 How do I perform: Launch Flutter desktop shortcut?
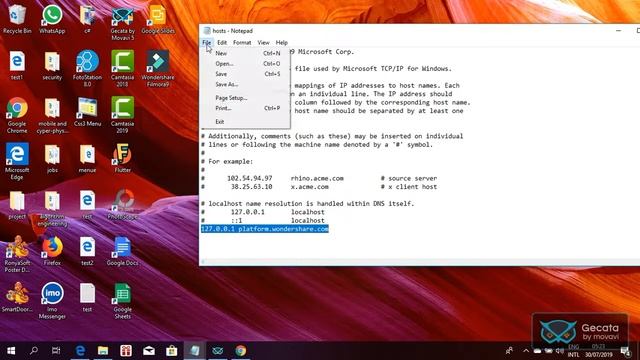pos(122,158)
